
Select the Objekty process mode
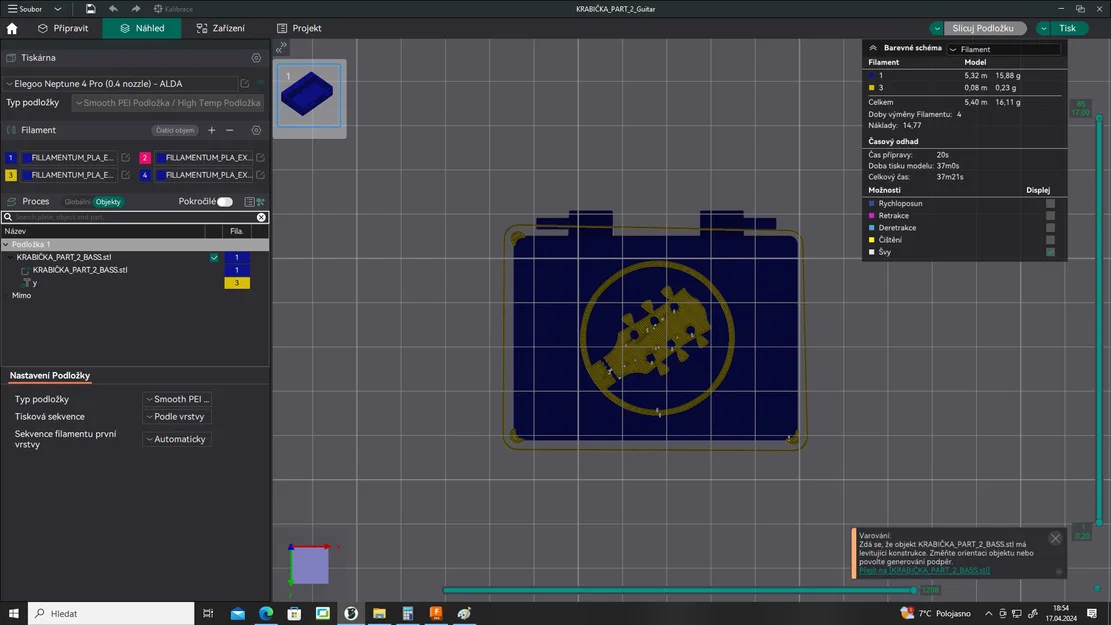[108, 202]
